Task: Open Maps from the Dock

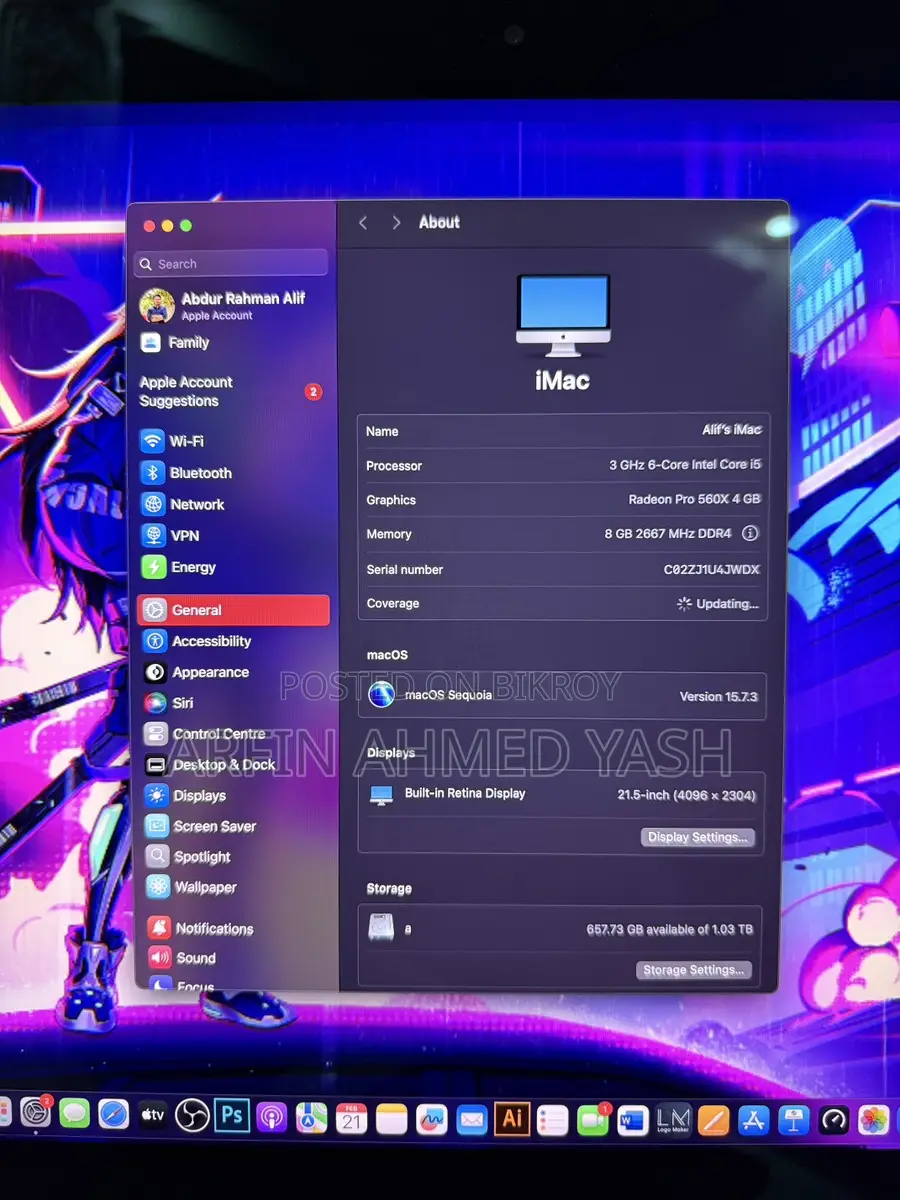Action: tap(311, 1117)
